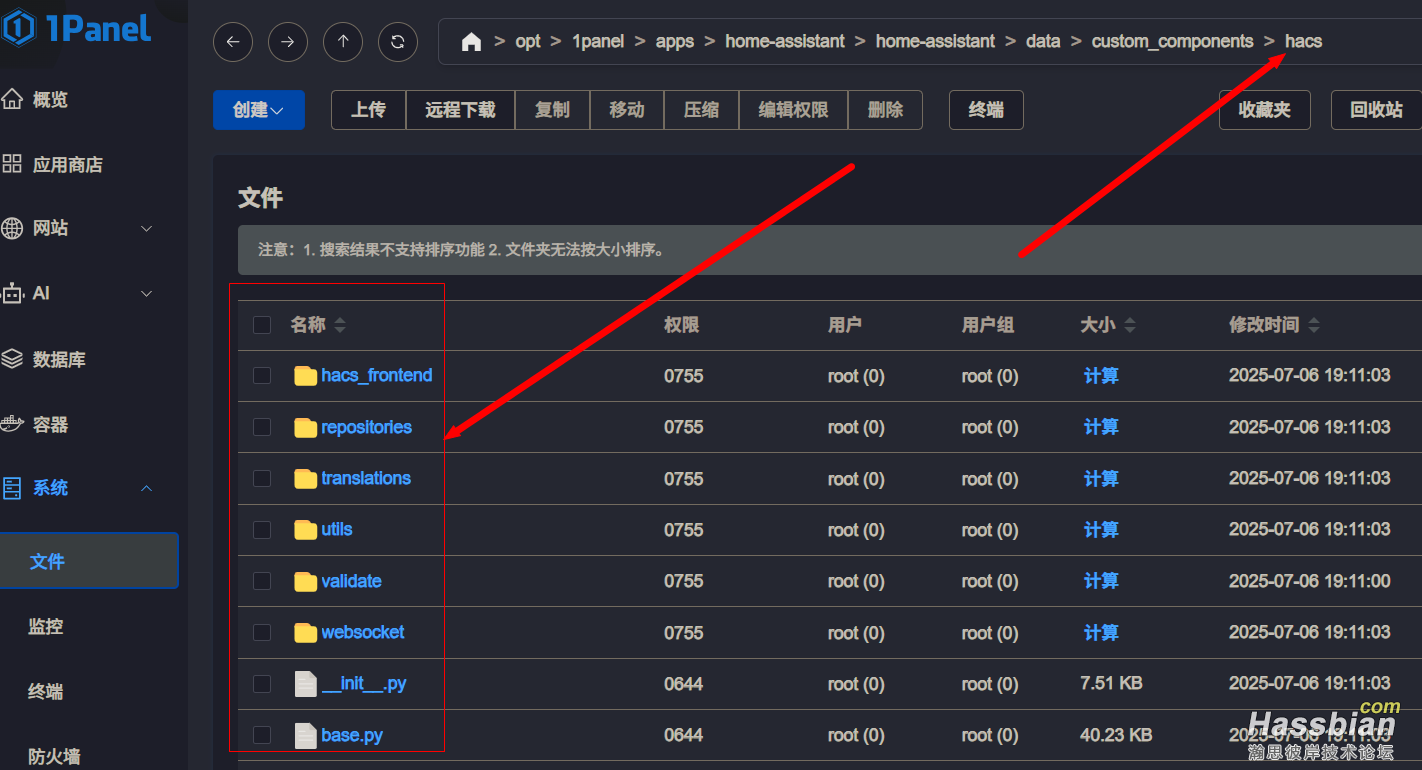Check the websocket row checkbox
The height and width of the screenshot is (770, 1422).
(262, 632)
